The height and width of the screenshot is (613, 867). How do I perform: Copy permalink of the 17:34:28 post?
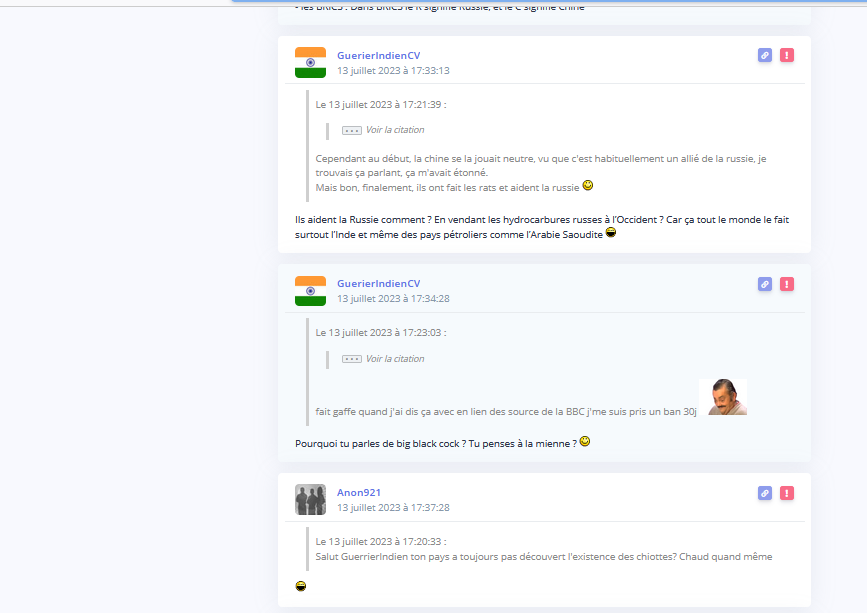click(x=765, y=284)
